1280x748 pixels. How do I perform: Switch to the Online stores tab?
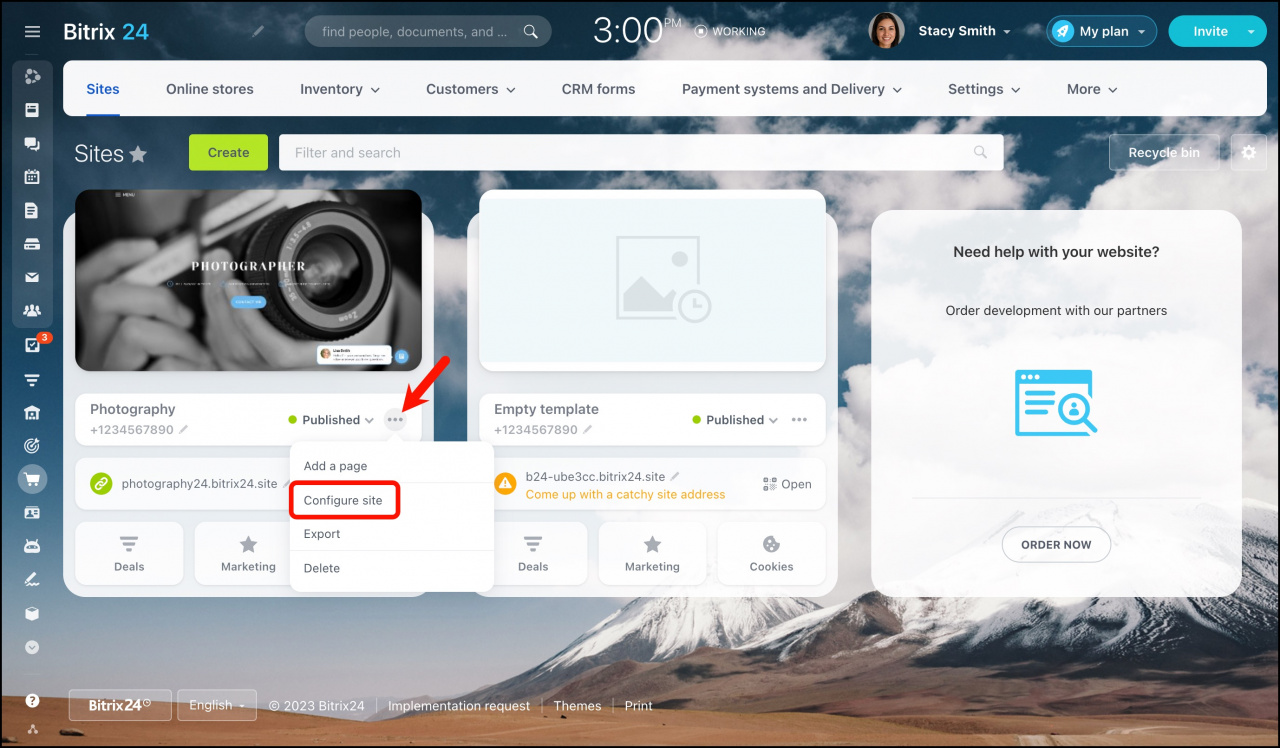click(210, 89)
